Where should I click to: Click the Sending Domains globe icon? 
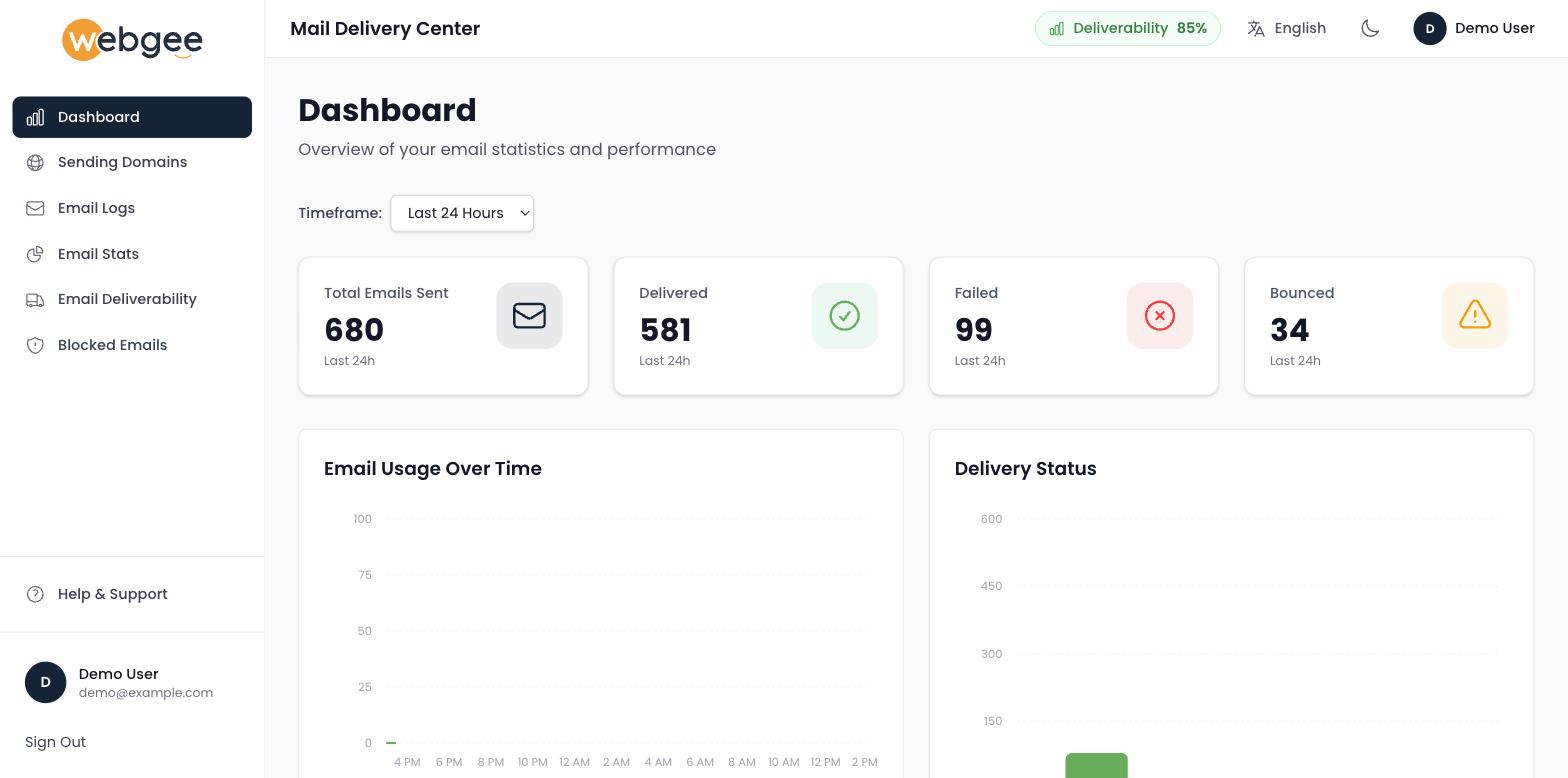pyautogui.click(x=35, y=162)
